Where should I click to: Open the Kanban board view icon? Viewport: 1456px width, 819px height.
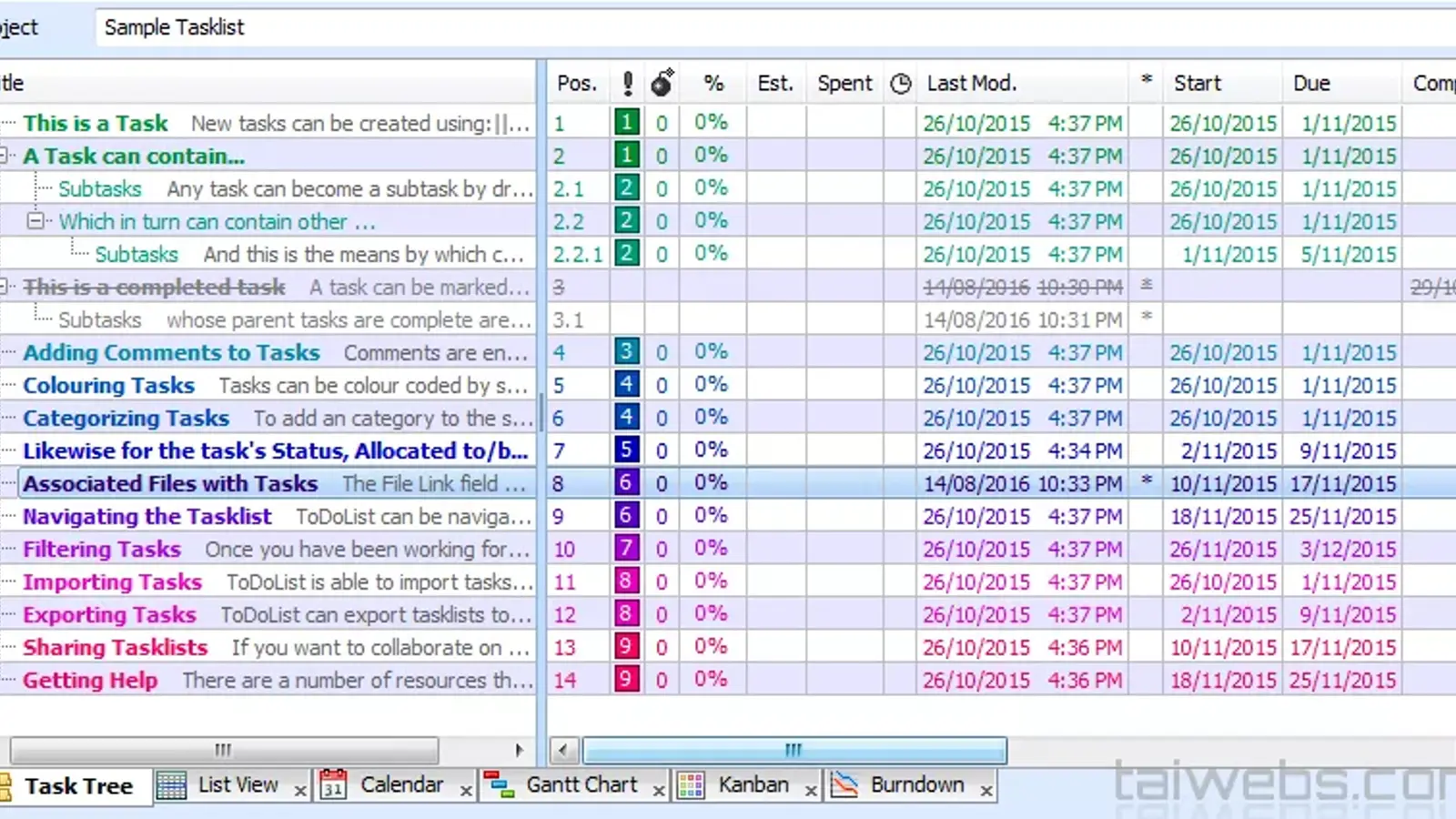tap(691, 784)
